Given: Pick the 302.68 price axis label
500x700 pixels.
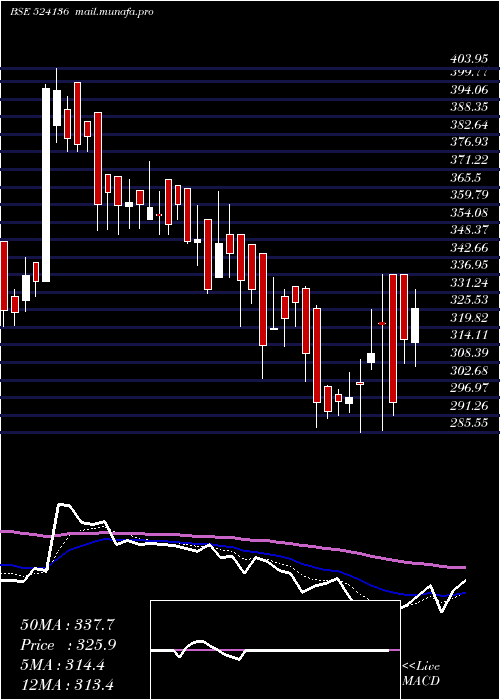Looking at the screenshot, I should point(468,370).
